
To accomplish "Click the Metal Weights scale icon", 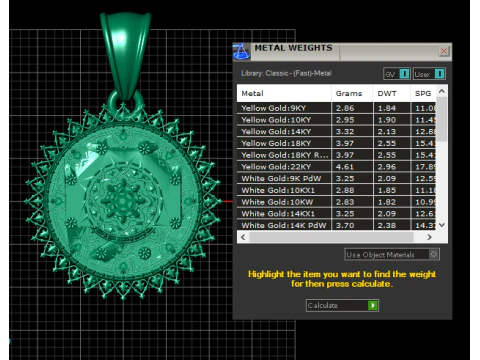I will coord(241,52).
